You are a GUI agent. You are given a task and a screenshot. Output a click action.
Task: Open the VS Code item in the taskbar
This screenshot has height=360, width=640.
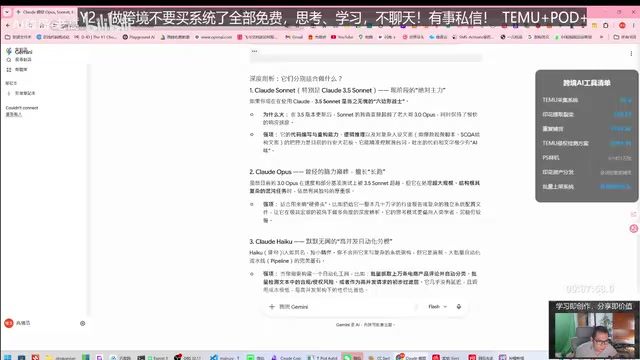pos(224,358)
